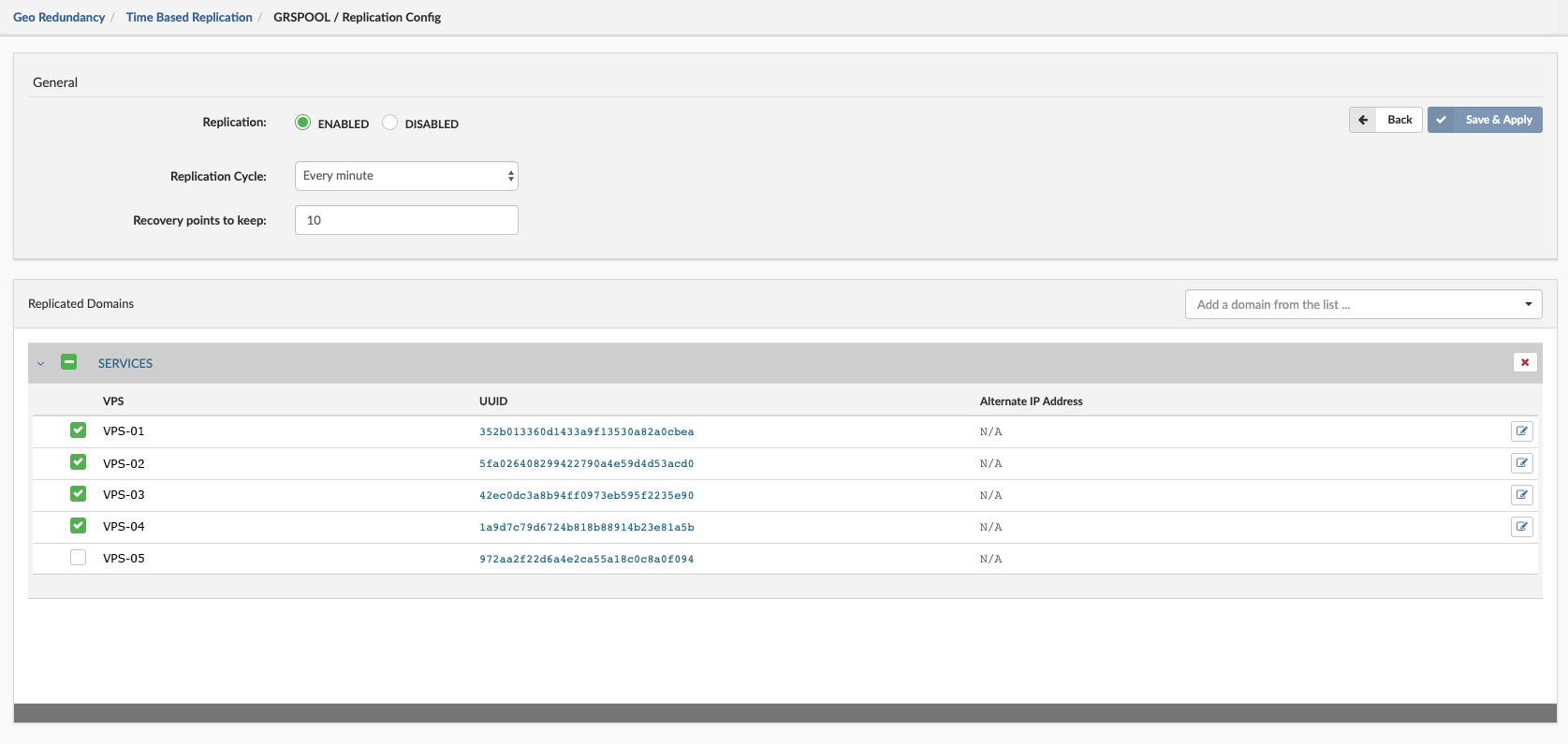Open the Replication Cycle dropdown
The height and width of the screenshot is (744, 1568).
(406, 176)
